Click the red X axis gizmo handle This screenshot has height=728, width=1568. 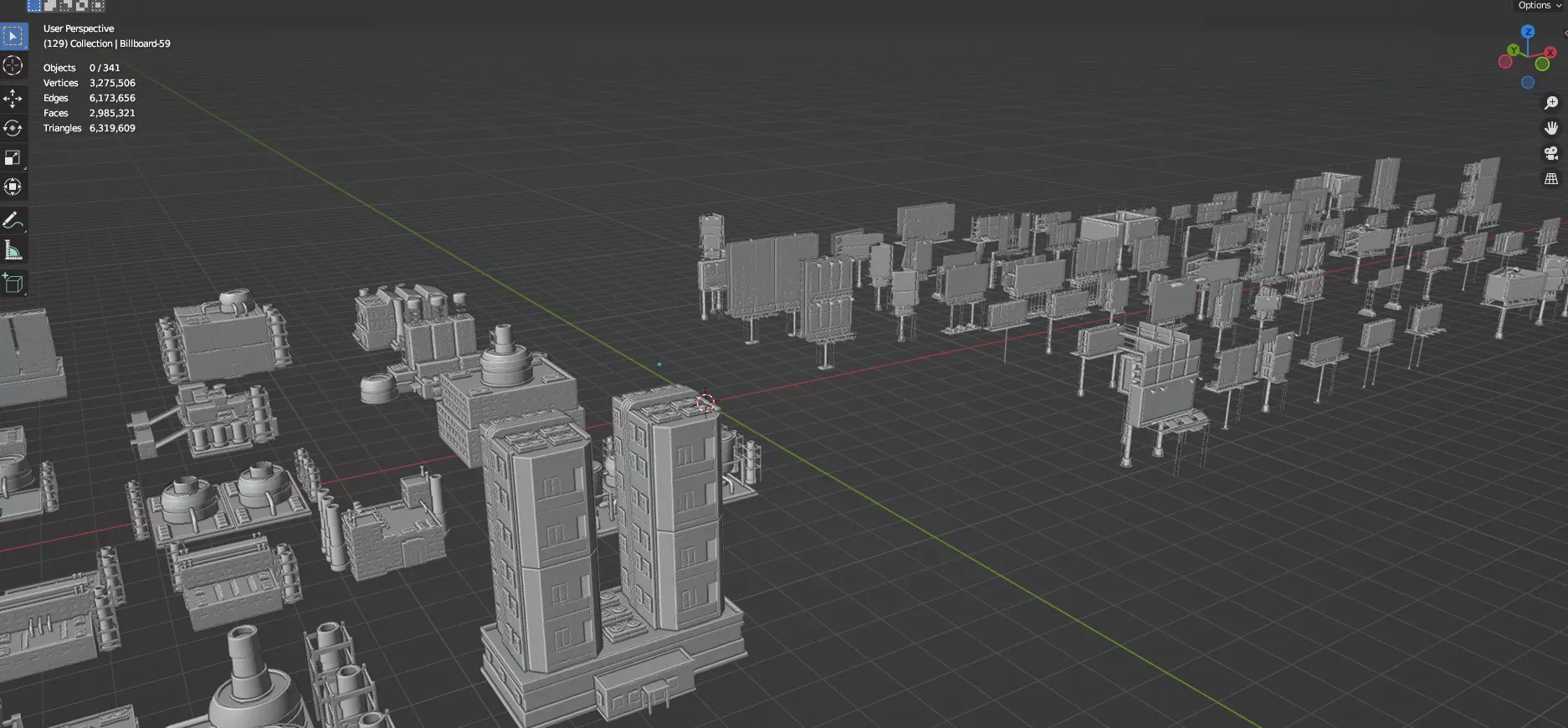(1550, 53)
